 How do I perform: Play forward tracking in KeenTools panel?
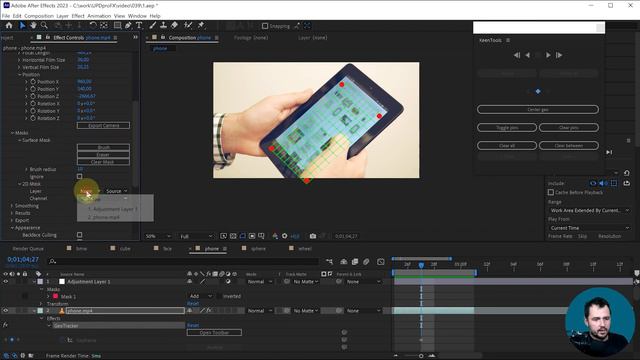pos(548,55)
